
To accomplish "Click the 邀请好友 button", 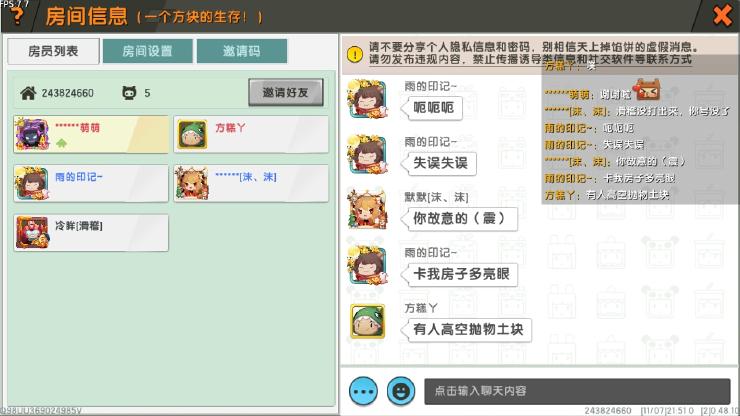I will [286, 93].
